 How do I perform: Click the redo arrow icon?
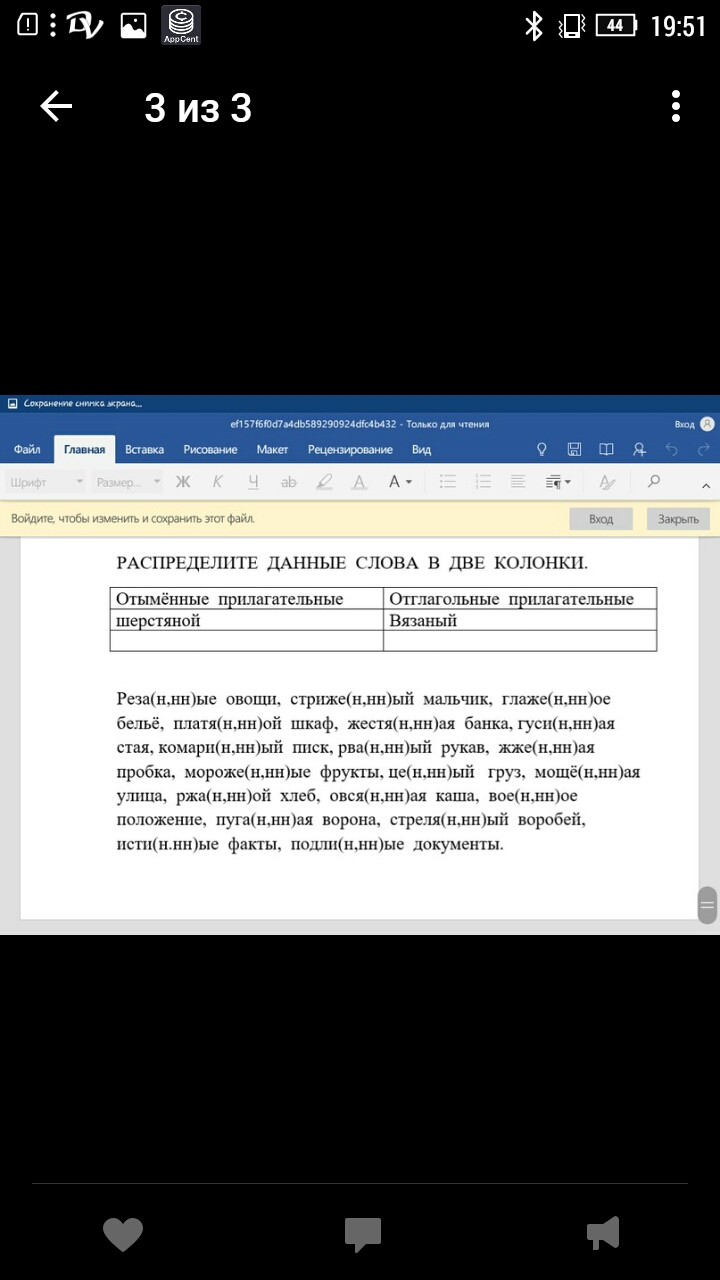704,450
